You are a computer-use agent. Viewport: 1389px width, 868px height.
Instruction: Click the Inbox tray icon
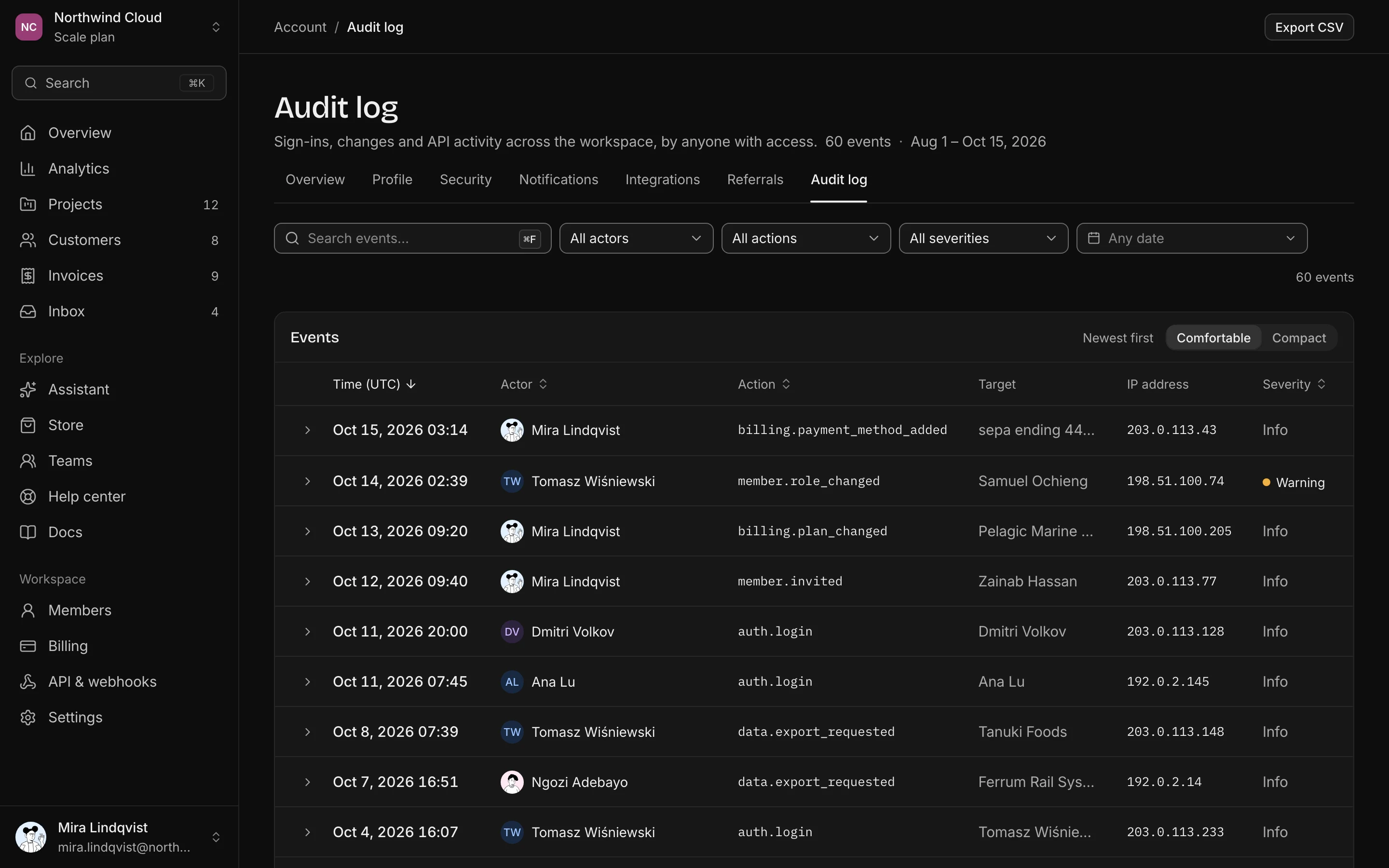[27, 311]
